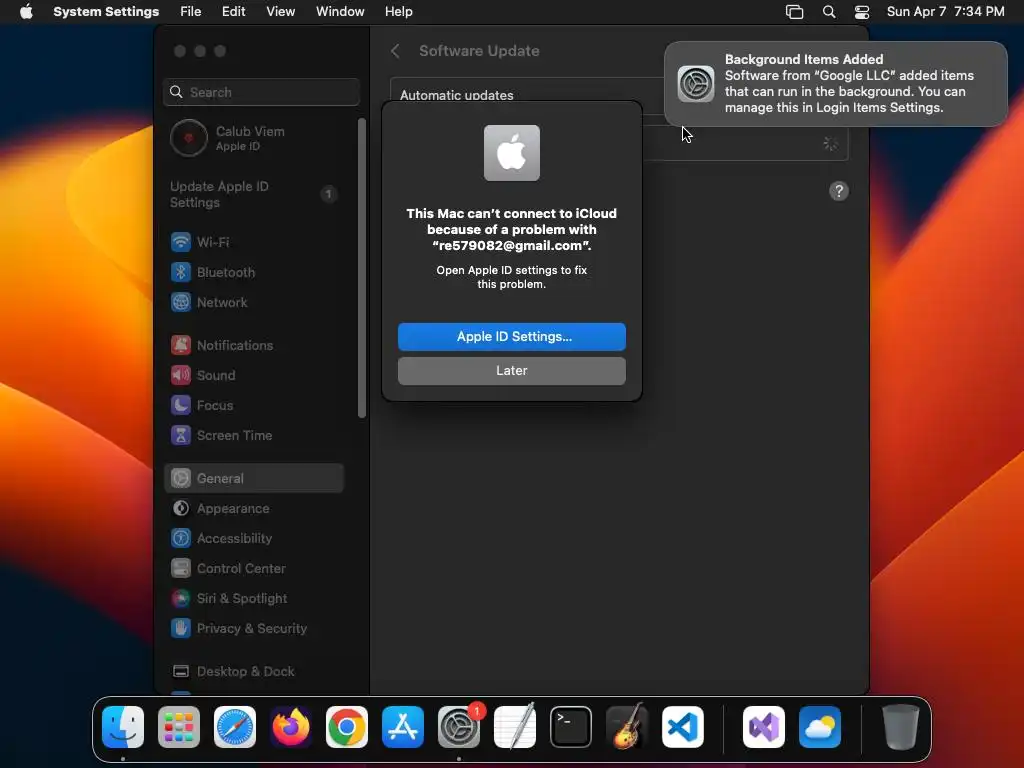
Task: Open Trash from the Dock
Action: 901,727
